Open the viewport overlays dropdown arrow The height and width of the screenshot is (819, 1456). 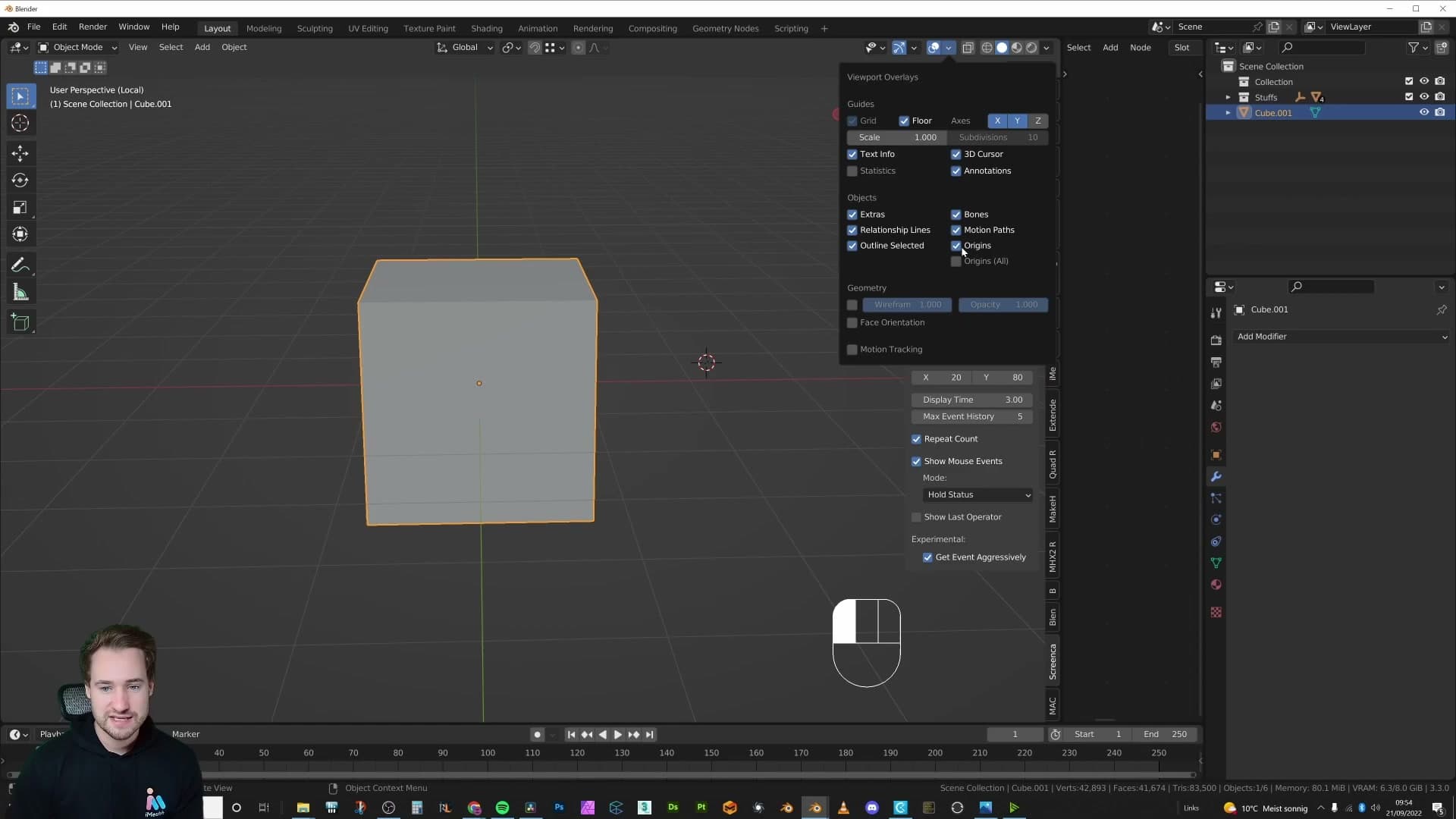(x=949, y=48)
